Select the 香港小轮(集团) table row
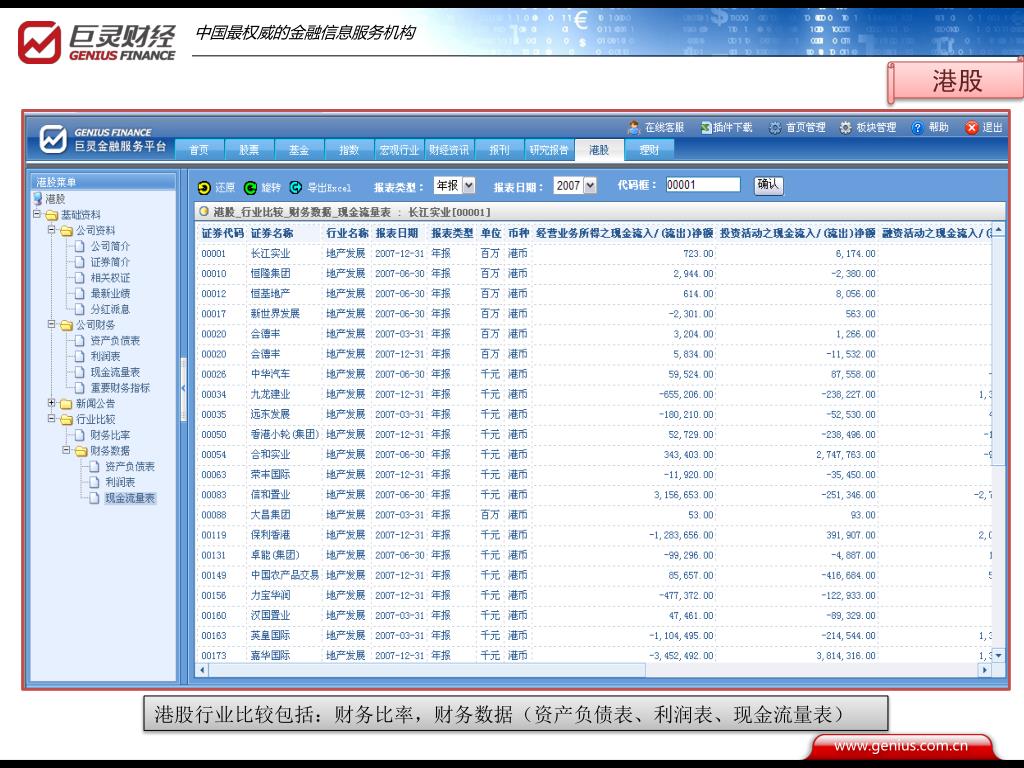The height and width of the screenshot is (768, 1024). pyautogui.click(x=594, y=434)
